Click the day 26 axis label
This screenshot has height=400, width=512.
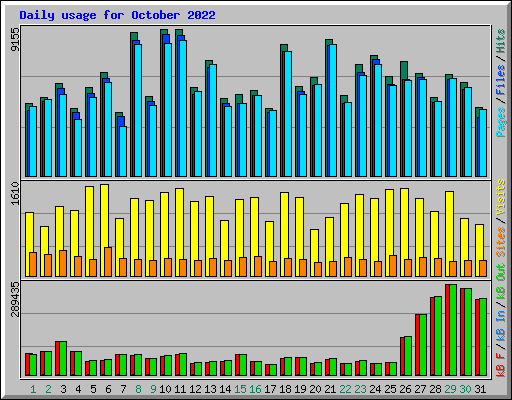(x=405, y=389)
